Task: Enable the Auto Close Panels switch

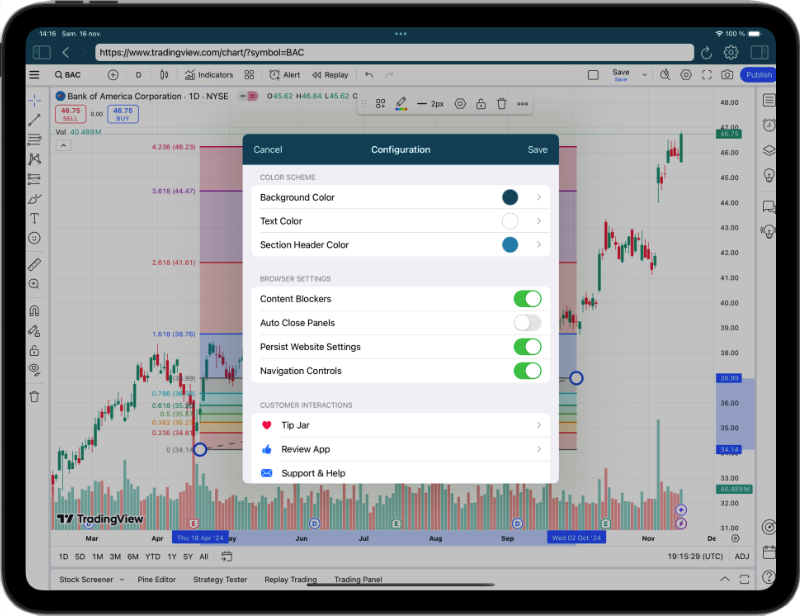Action: [527, 323]
